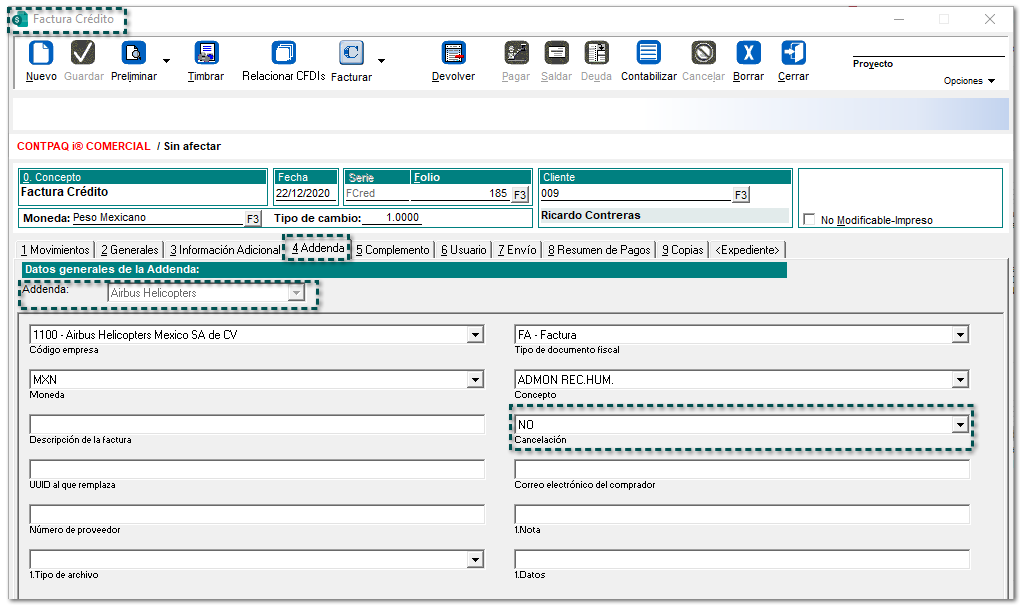Click Relacionar CFDIs toolbar icon
The width and height of the screenshot is (1023, 608).
[284, 54]
